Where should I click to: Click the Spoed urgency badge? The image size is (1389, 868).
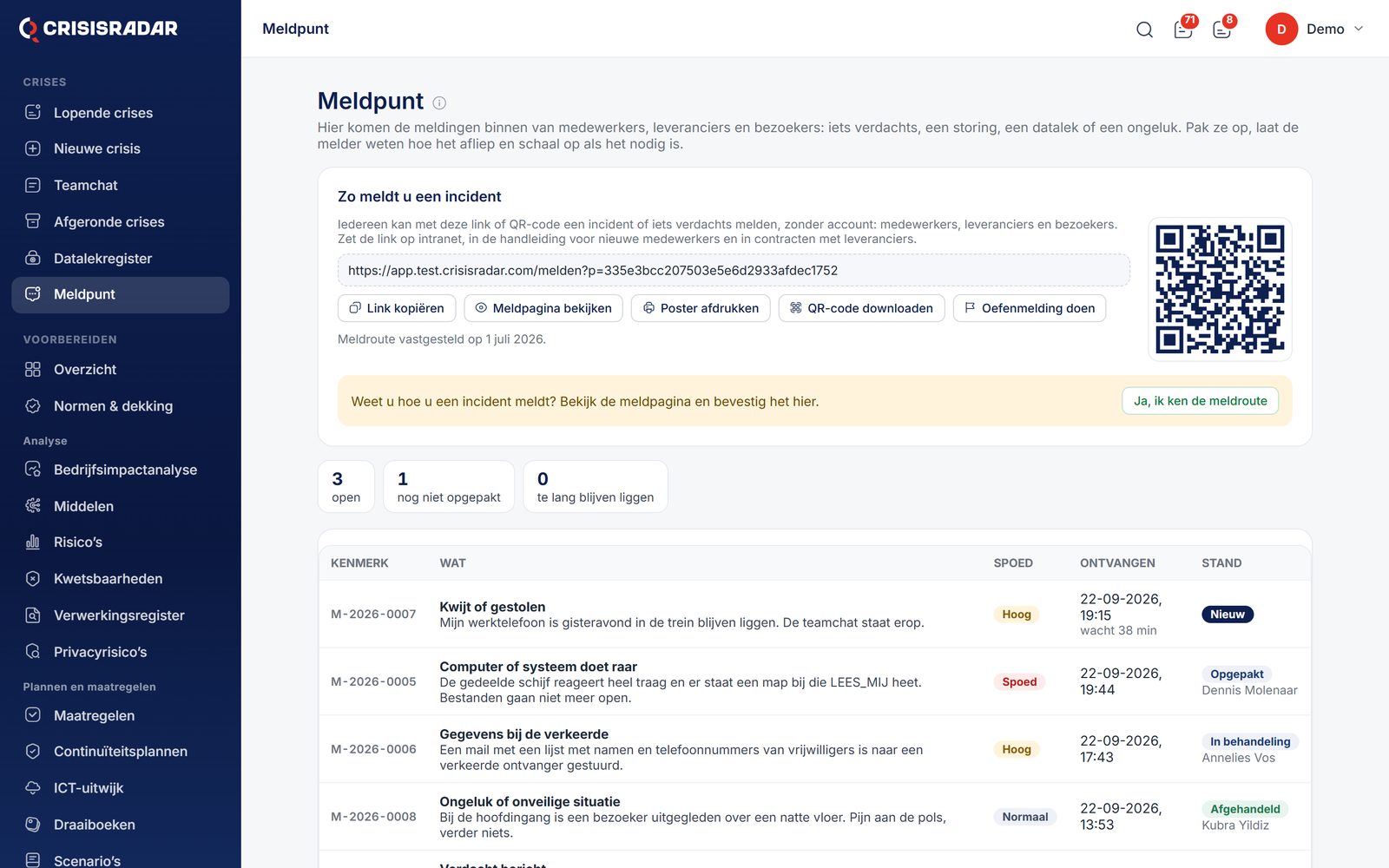1019,682
